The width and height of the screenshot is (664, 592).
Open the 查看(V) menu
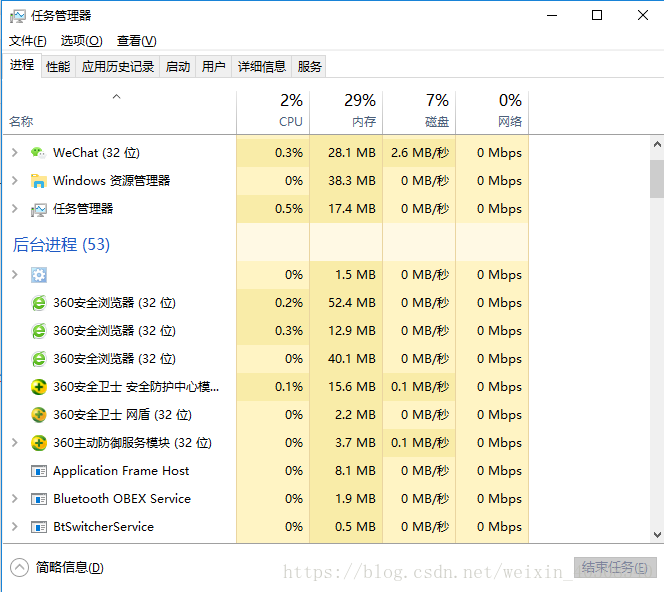(136, 41)
